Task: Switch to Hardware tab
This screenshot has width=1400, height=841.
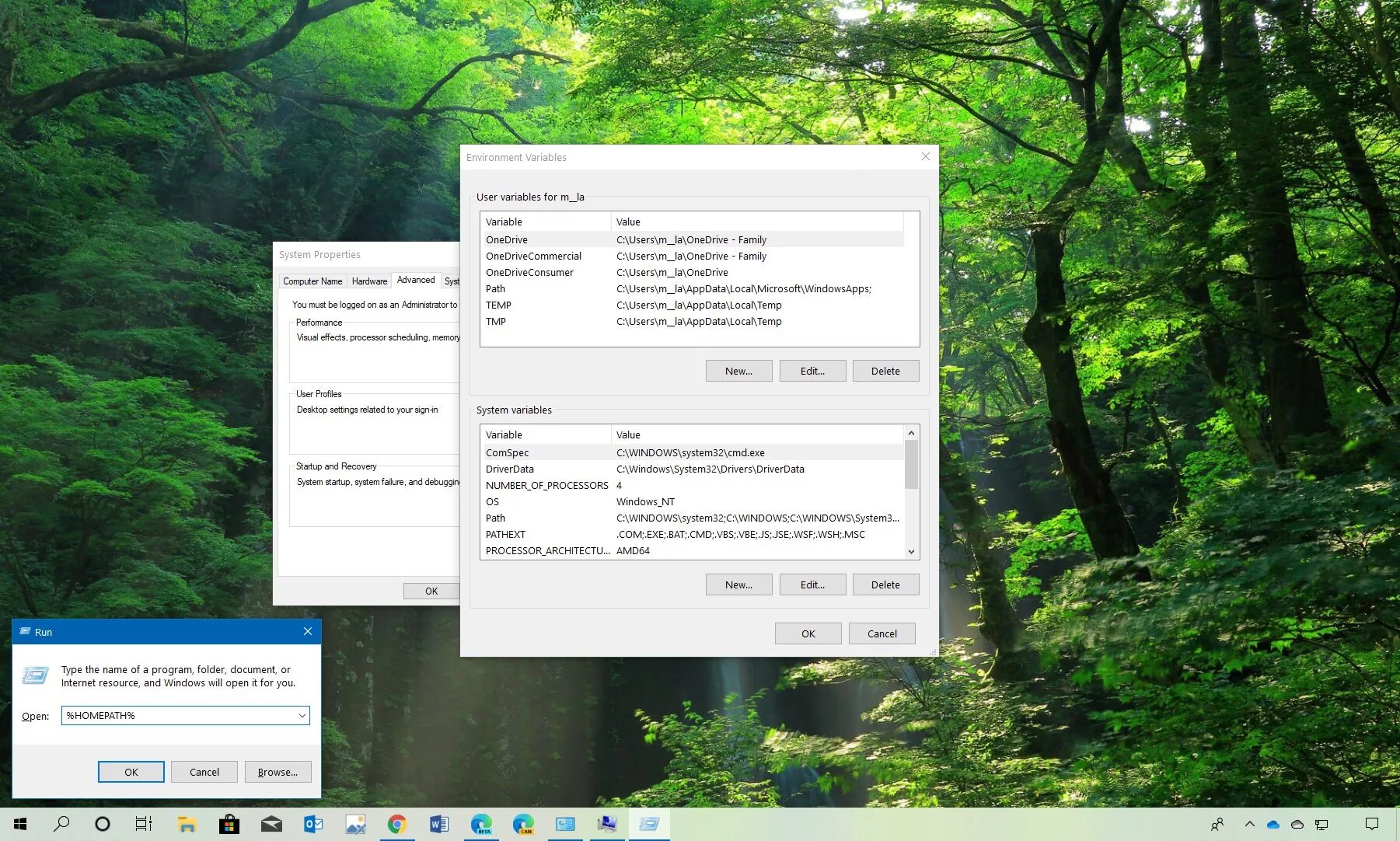Action: 369,281
